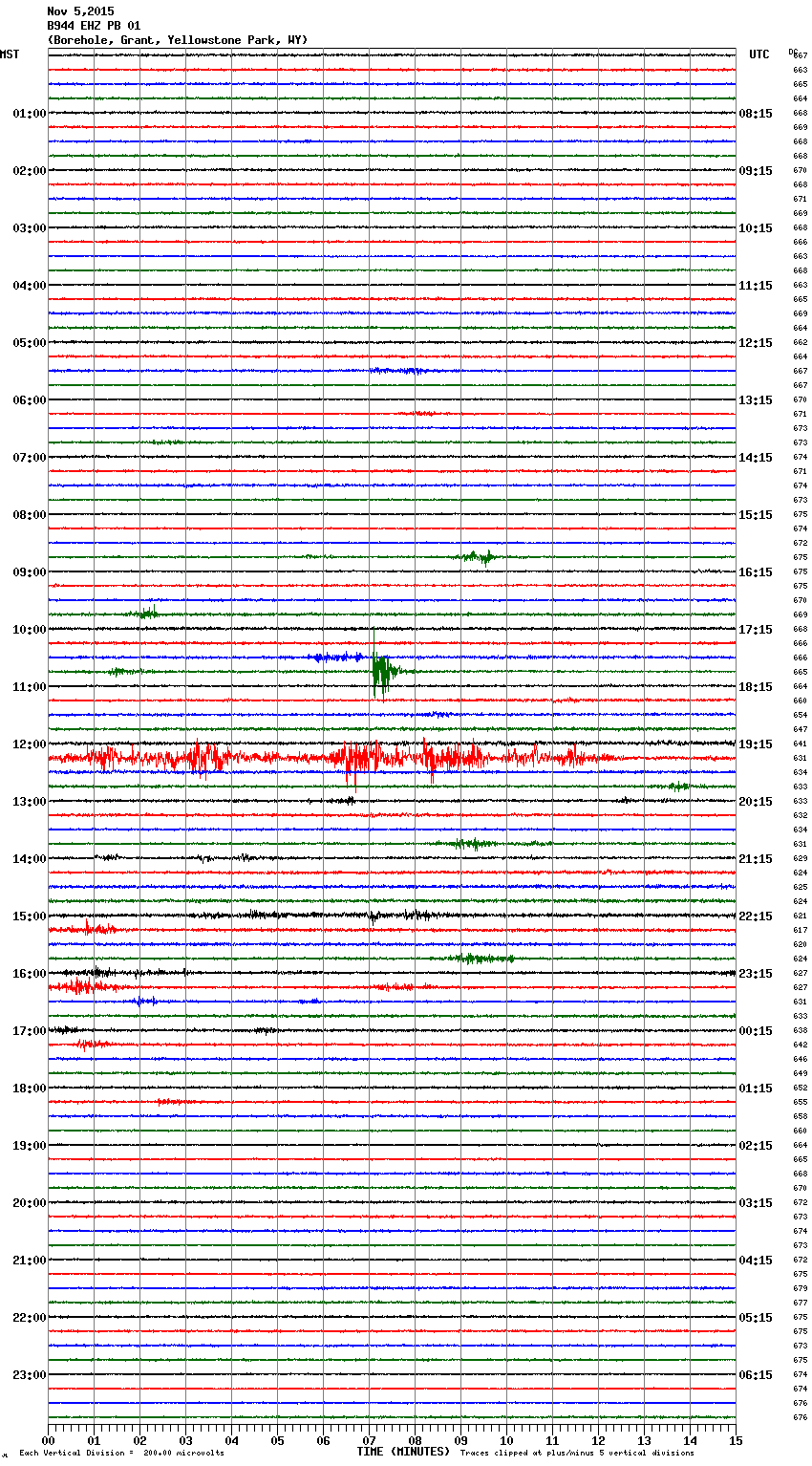Click the 08:15 UTC time label

(756, 114)
